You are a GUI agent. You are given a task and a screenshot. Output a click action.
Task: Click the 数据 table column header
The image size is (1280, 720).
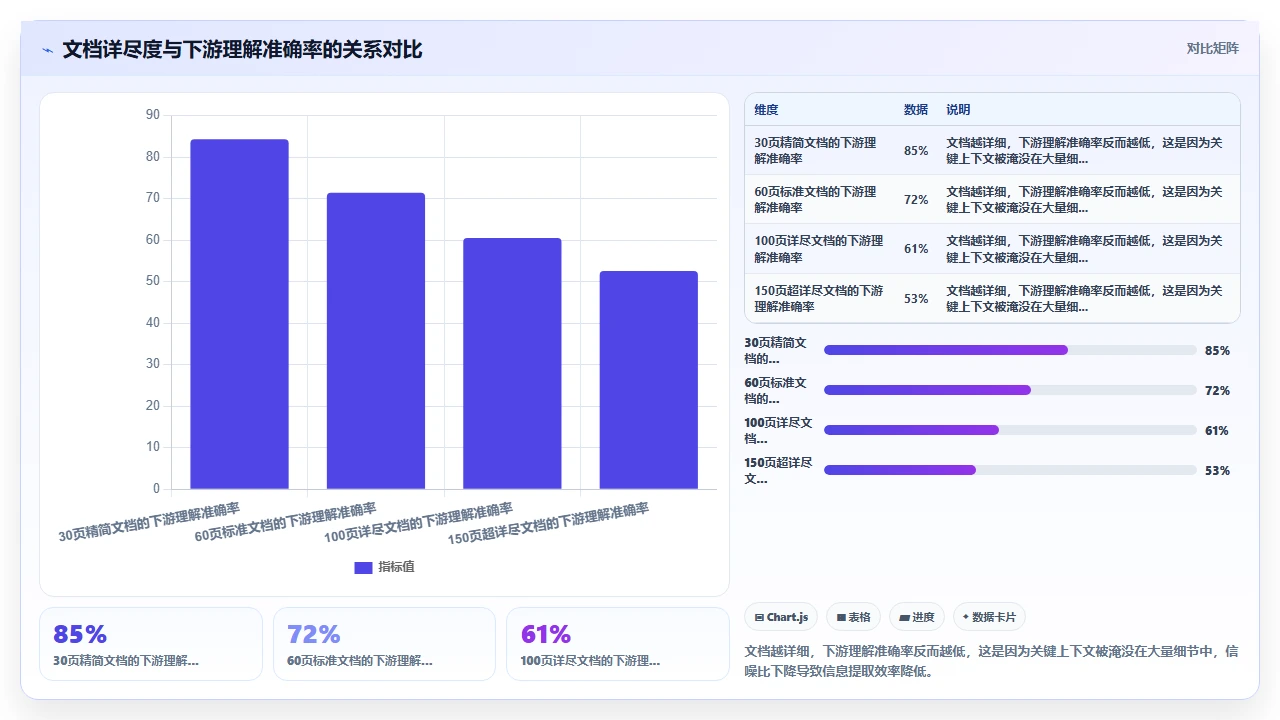(916, 110)
